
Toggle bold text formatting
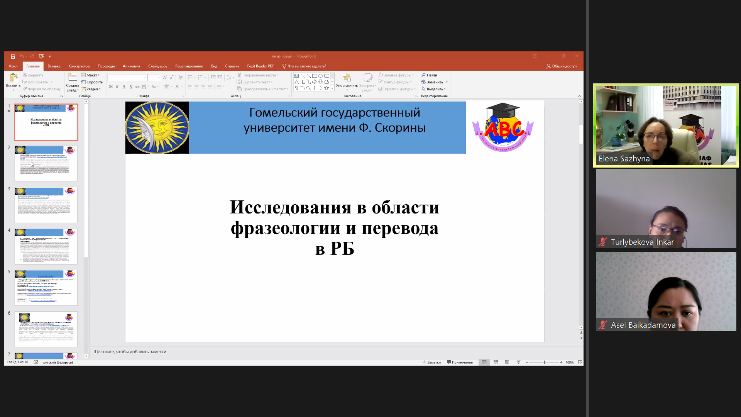(x=112, y=88)
